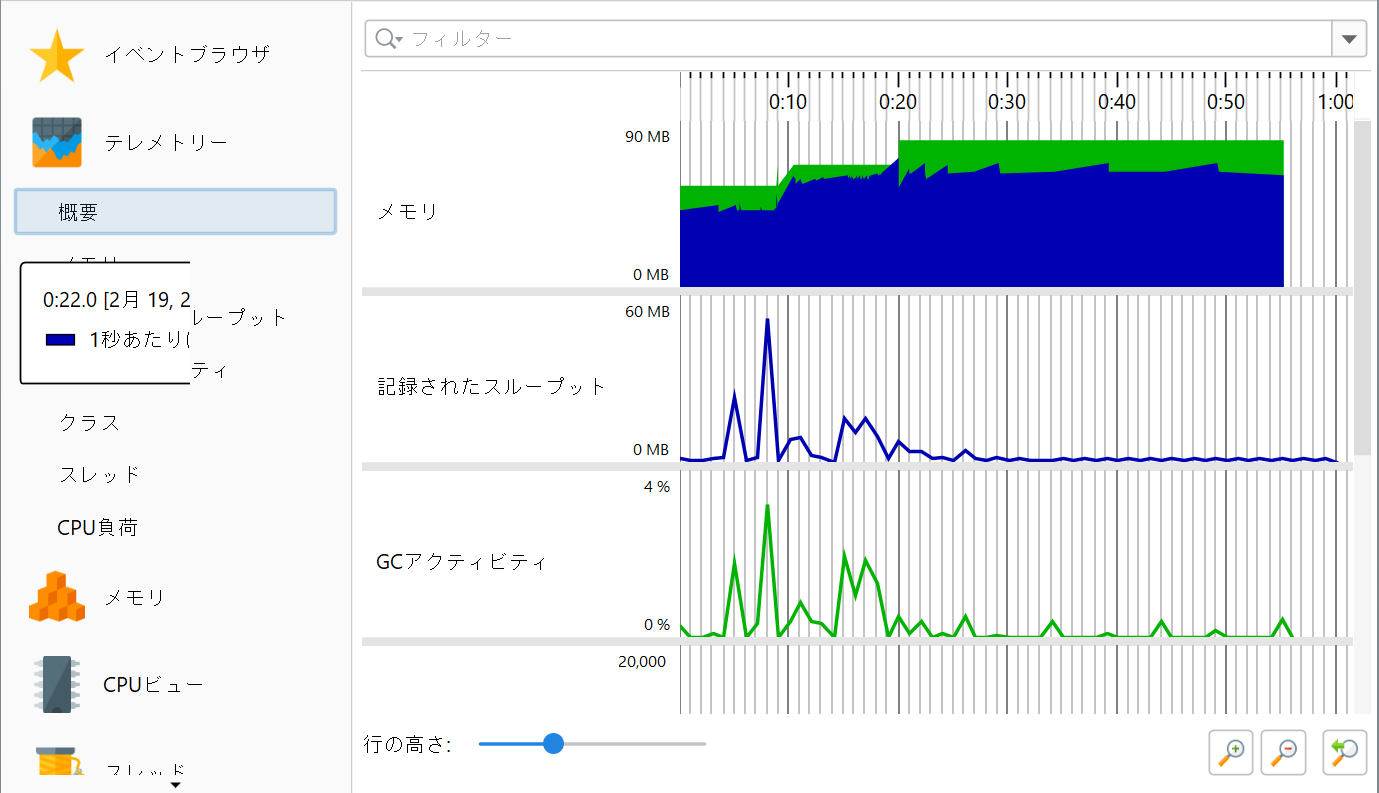Click the 20,000 axis label
This screenshot has width=1379, height=793.
click(640, 661)
